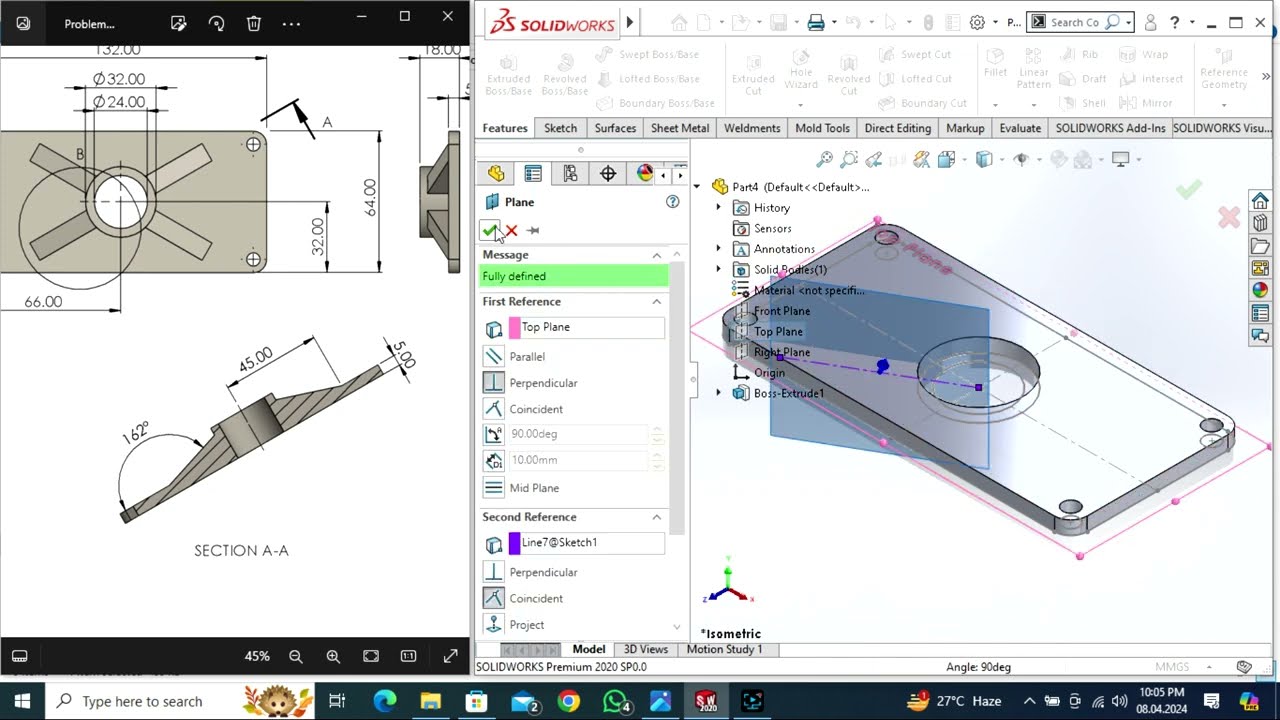Open the 3D Views bottom tab
1280x720 pixels.
[646, 649]
